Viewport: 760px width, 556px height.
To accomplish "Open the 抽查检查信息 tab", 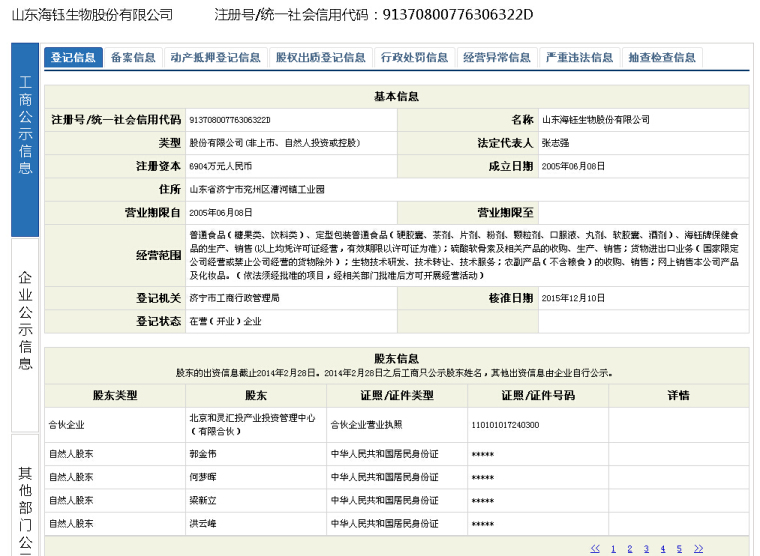I will coord(662,57).
